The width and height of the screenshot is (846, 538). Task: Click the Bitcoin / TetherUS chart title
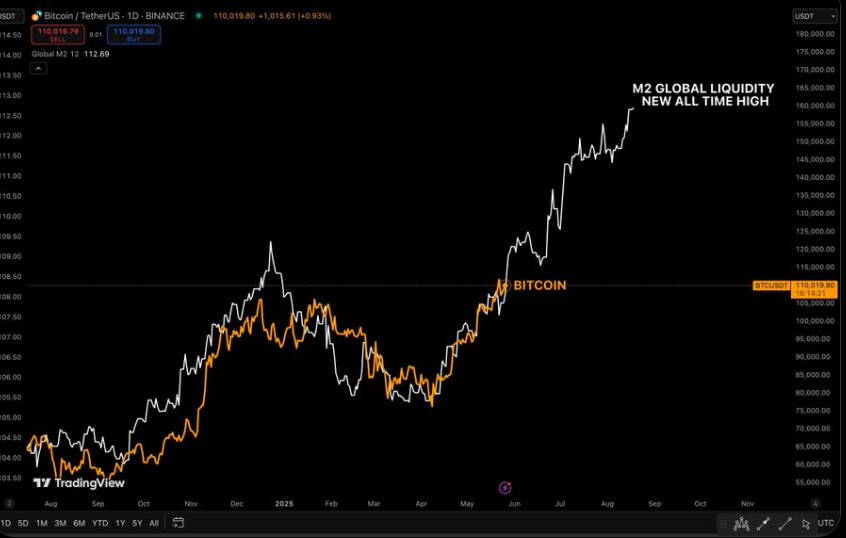point(82,16)
